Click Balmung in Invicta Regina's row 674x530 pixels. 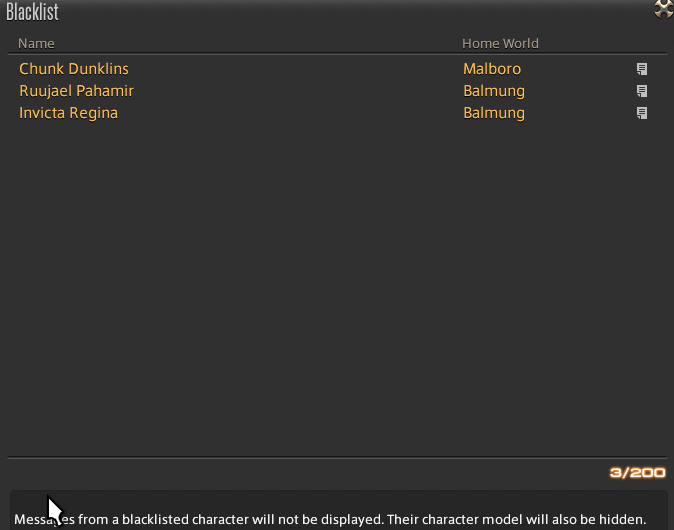494,113
